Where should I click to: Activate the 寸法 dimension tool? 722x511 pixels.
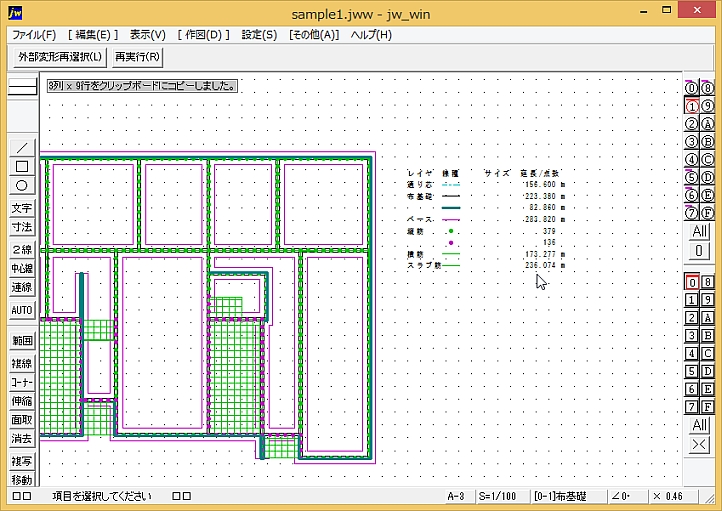(x=21, y=228)
